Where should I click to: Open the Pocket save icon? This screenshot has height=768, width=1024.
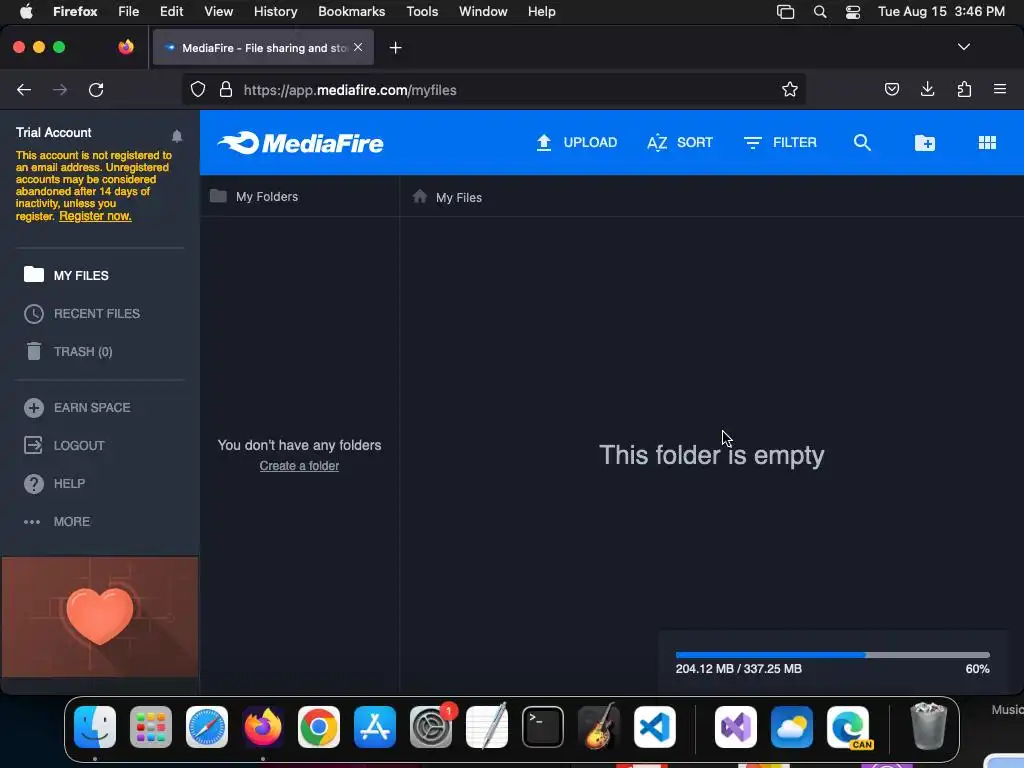coord(891,89)
